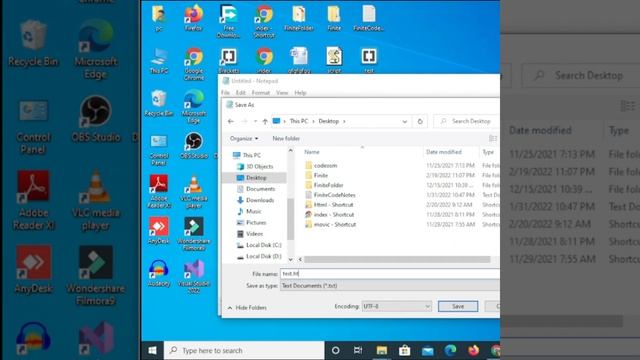The image size is (640, 360).
Task: Click the navigation pane scroll-down arrow
Action: (291, 259)
